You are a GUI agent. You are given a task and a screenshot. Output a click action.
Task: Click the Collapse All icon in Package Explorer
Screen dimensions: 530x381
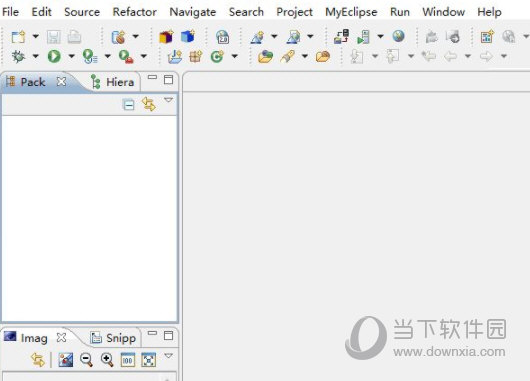click(x=128, y=104)
